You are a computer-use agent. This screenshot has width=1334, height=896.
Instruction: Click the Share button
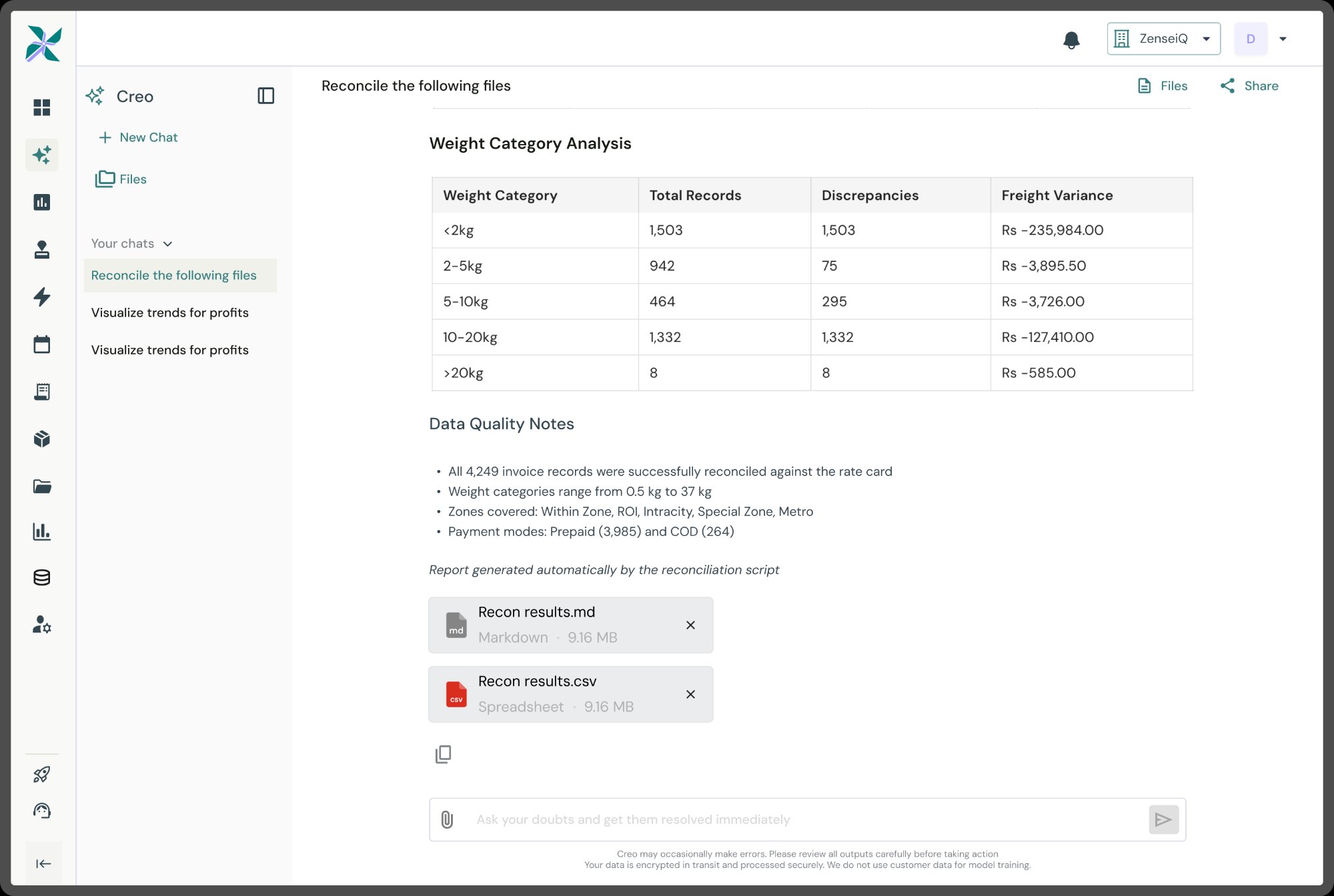point(1249,86)
